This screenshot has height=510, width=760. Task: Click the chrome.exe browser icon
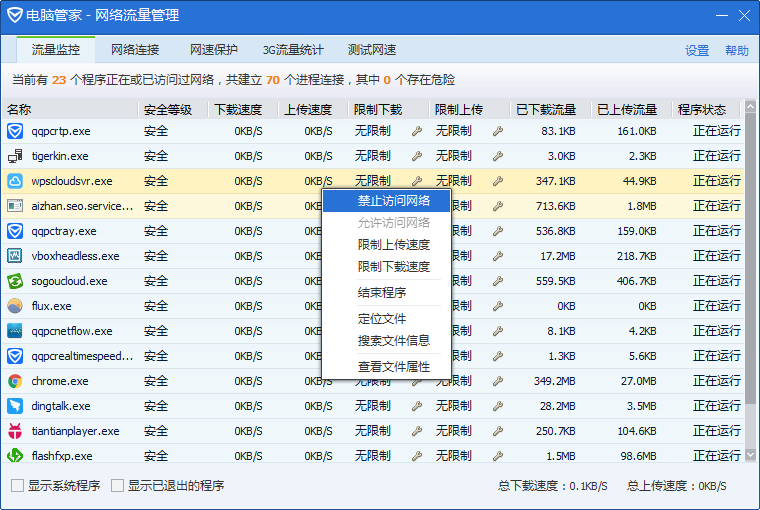pyautogui.click(x=15, y=381)
